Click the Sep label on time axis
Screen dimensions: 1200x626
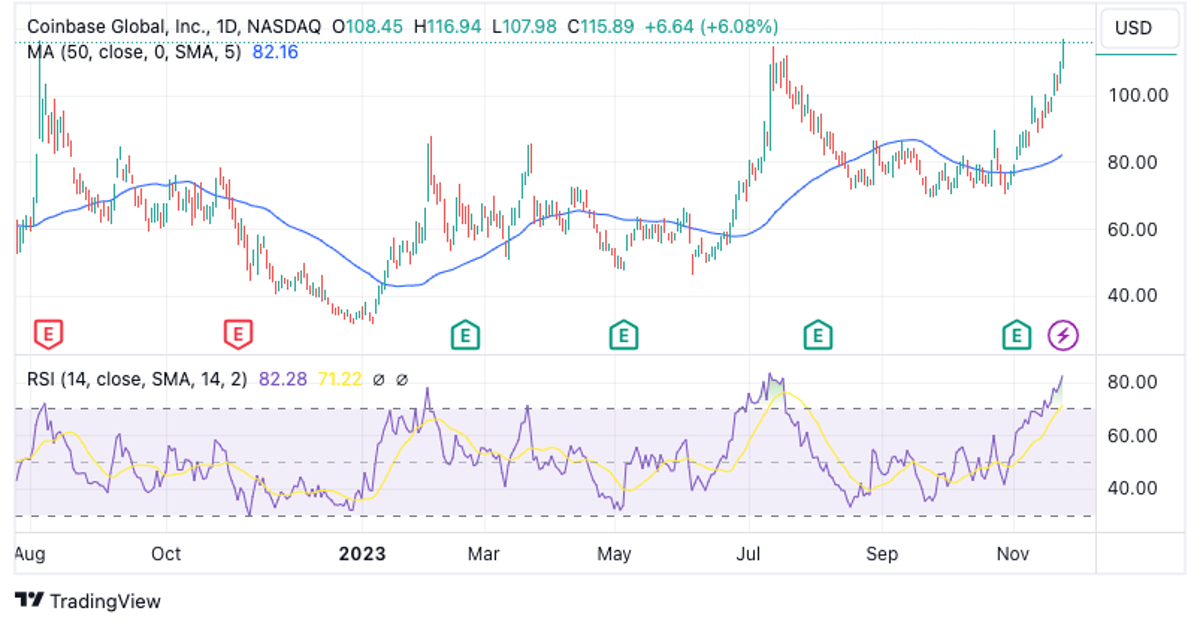(x=882, y=553)
